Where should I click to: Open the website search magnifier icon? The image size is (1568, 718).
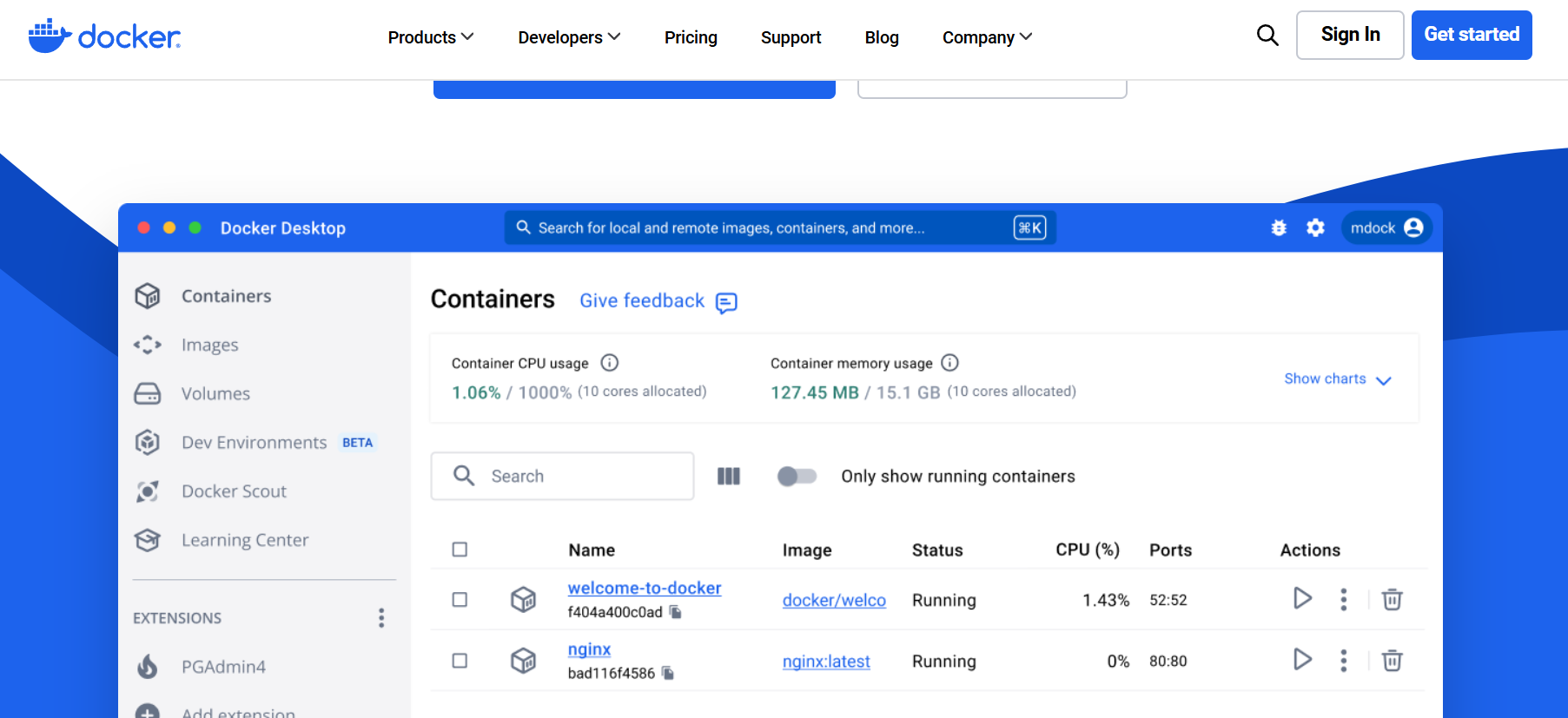pos(1267,36)
